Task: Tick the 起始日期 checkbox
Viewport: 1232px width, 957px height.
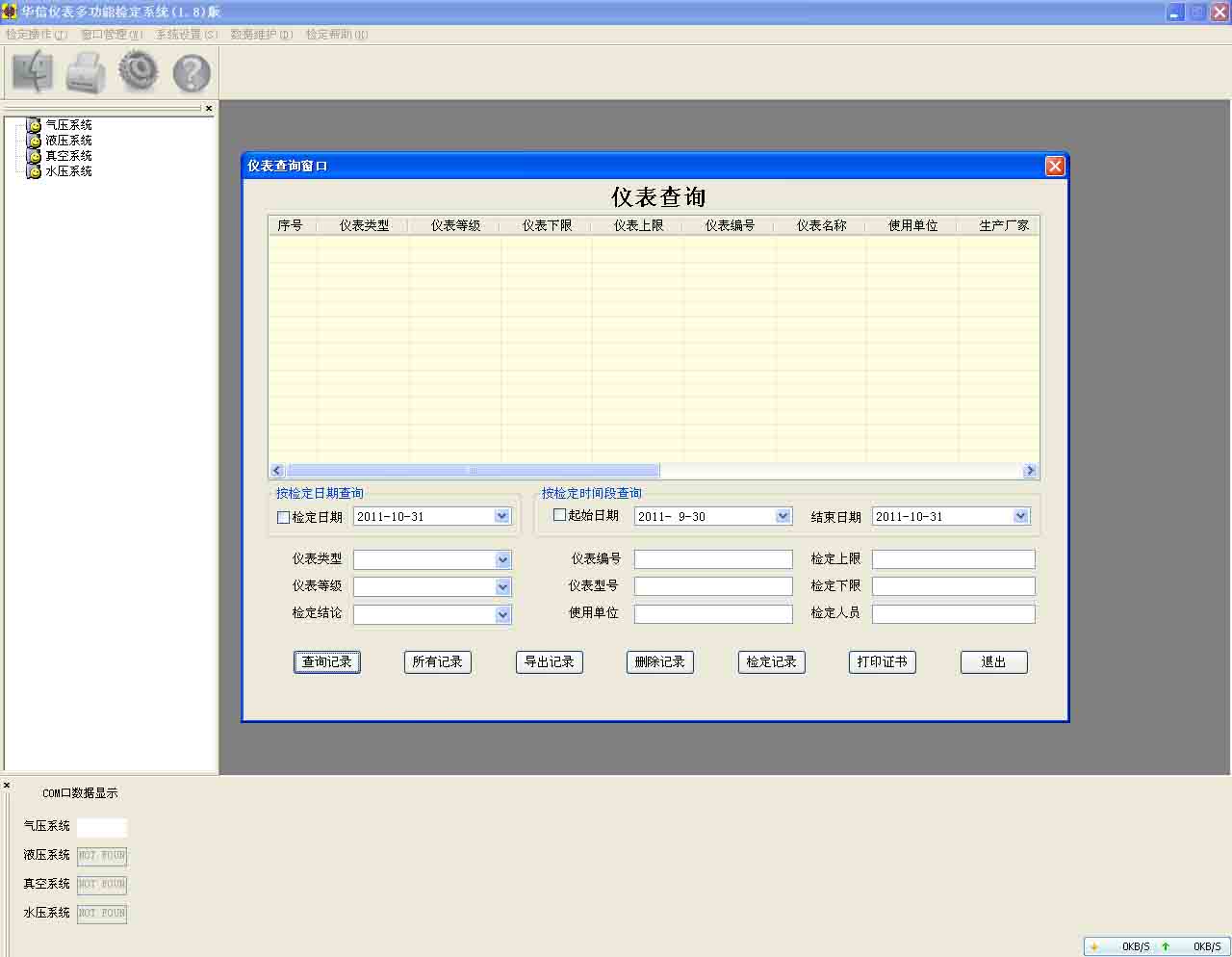Action: coord(560,515)
